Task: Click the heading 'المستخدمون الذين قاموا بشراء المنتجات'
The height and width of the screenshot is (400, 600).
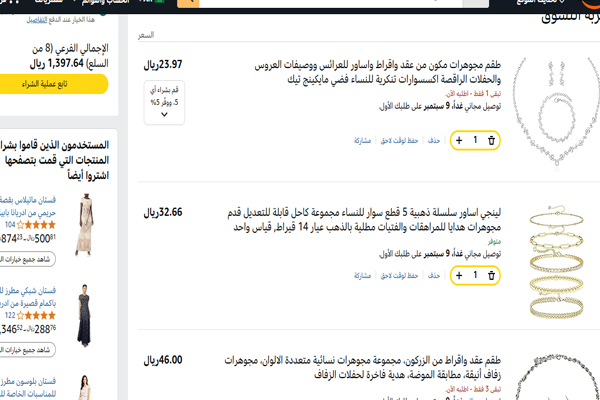Action: [54, 160]
